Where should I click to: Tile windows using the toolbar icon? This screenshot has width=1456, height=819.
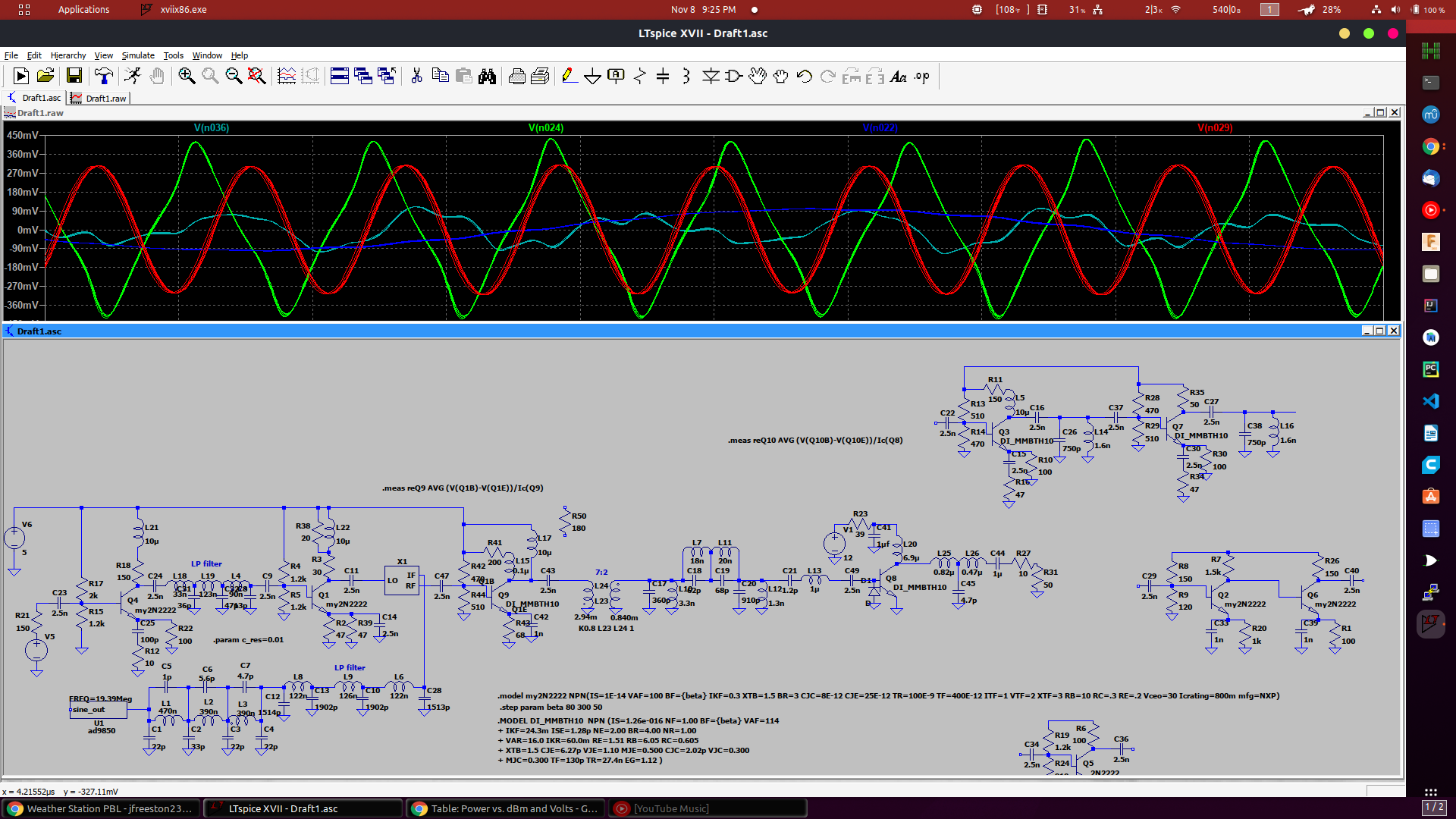click(x=340, y=76)
